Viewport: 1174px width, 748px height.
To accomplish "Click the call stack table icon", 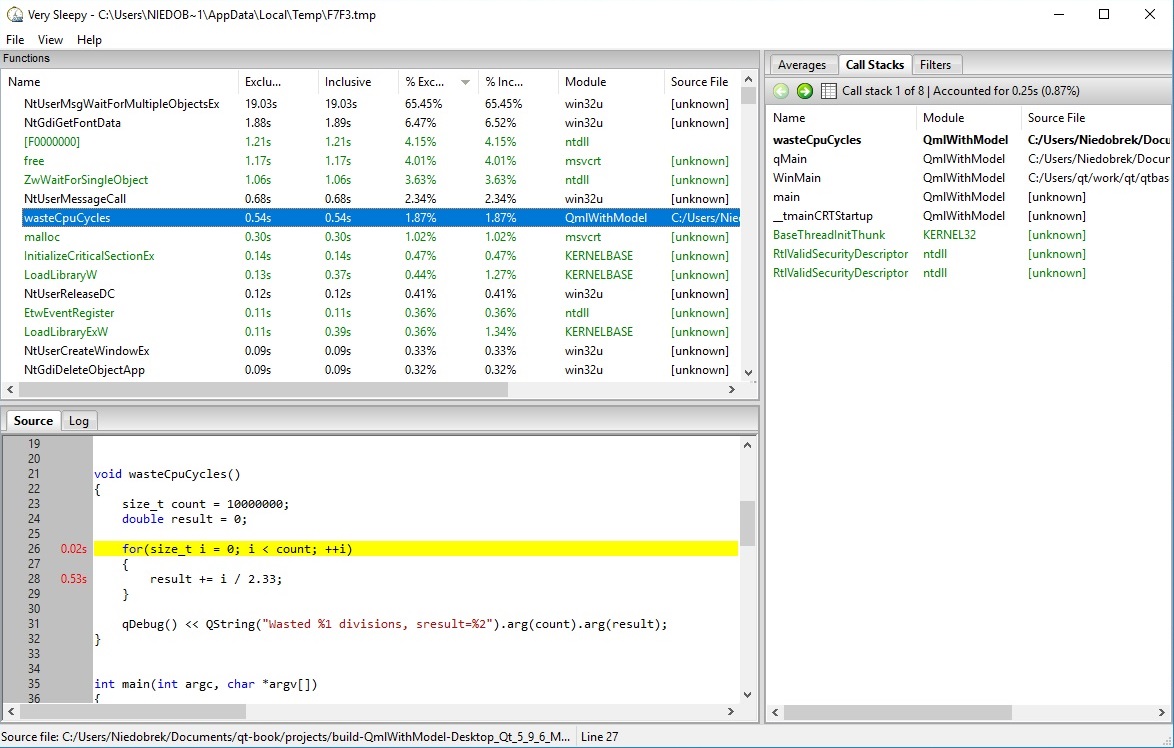I will [828, 91].
